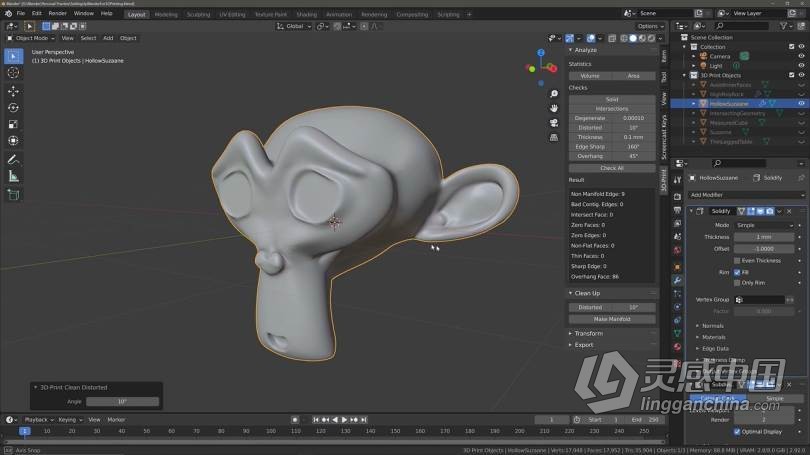Image resolution: width=810 pixels, height=455 pixels.
Task: Select the Select Box tool
Action: pos(13,56)
